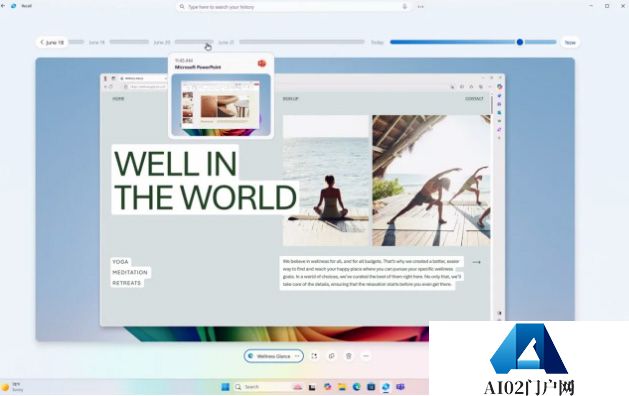The width and height of the screenshot is (629, 396).
Task: Open more options ellipsis in the bottom toolbar
Action: coord(366,356)
